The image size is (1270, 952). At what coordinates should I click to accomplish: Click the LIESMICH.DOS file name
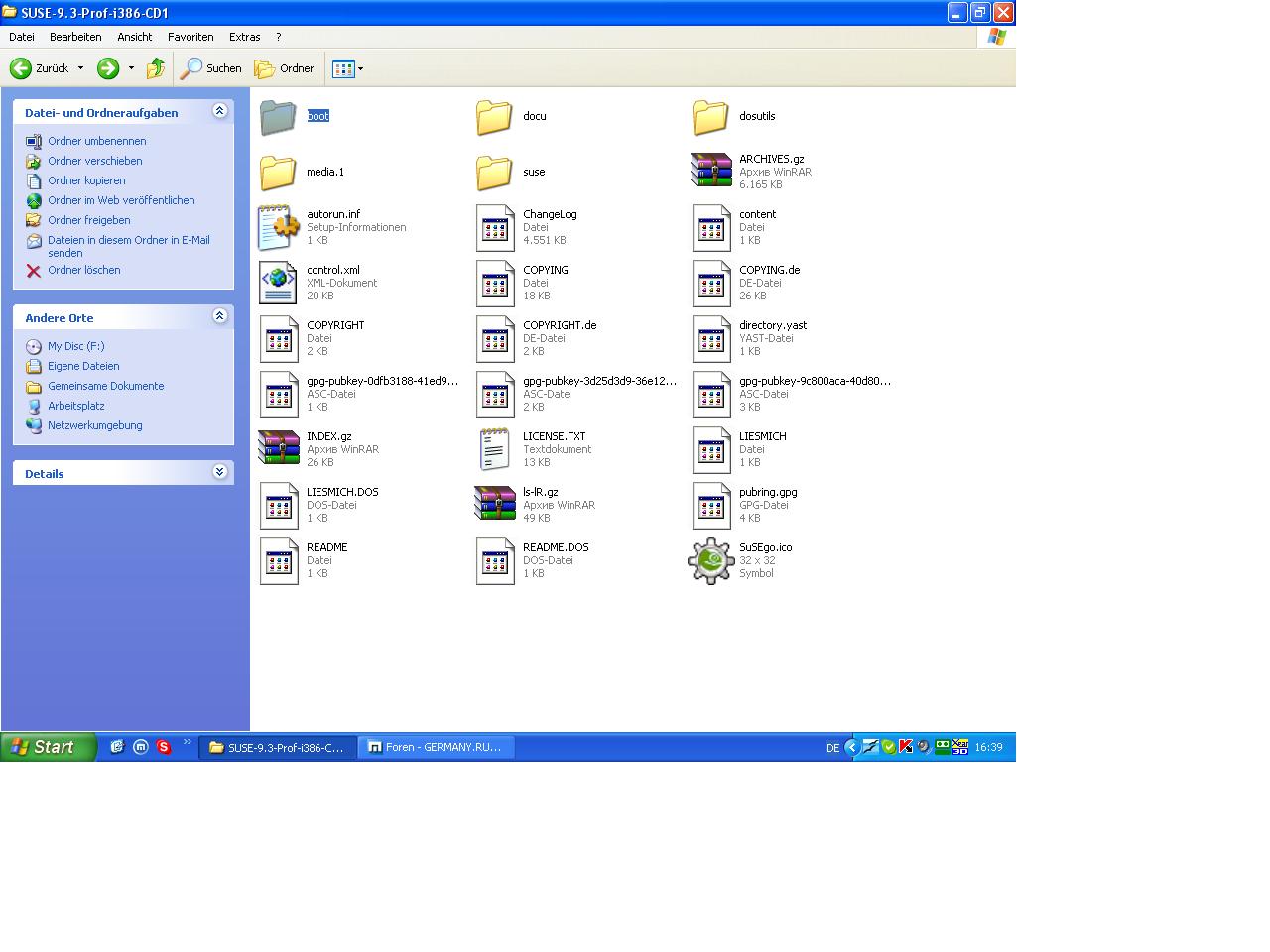pos(342,492)
